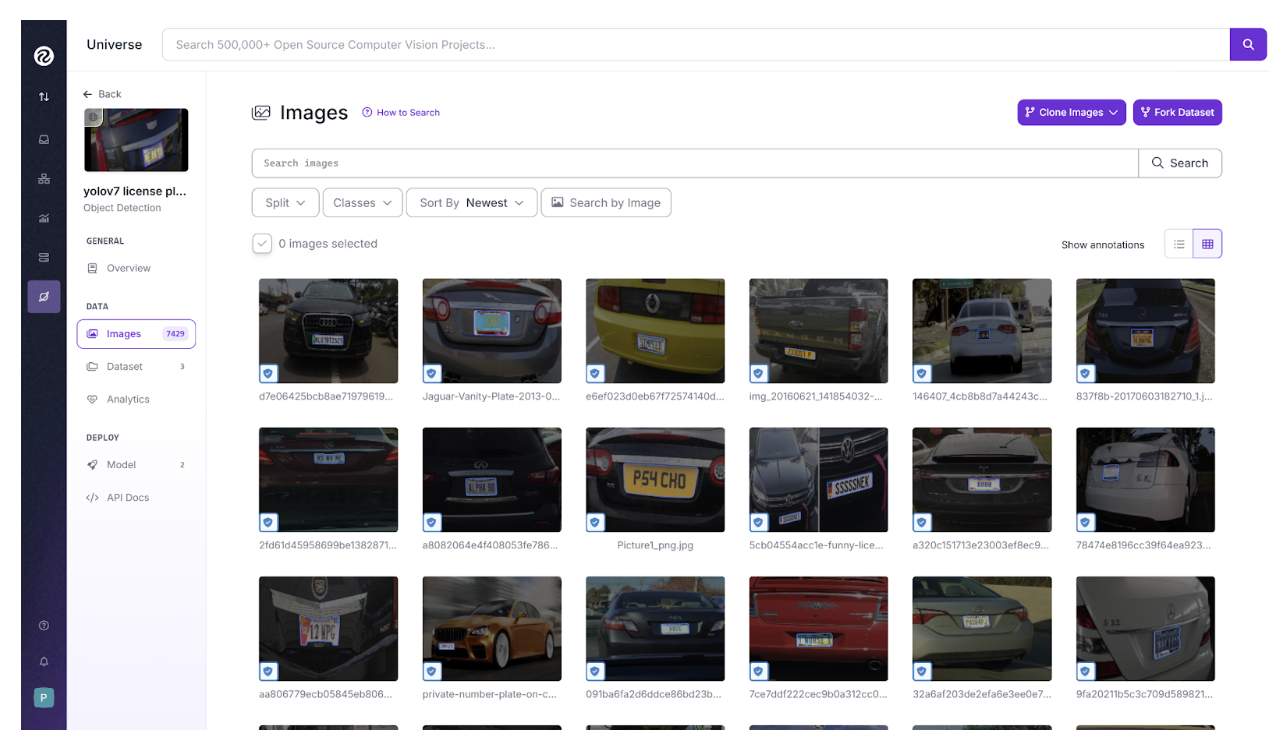
Task: Toggle the select-all images checkbox
Action: [x=262, y=243]
